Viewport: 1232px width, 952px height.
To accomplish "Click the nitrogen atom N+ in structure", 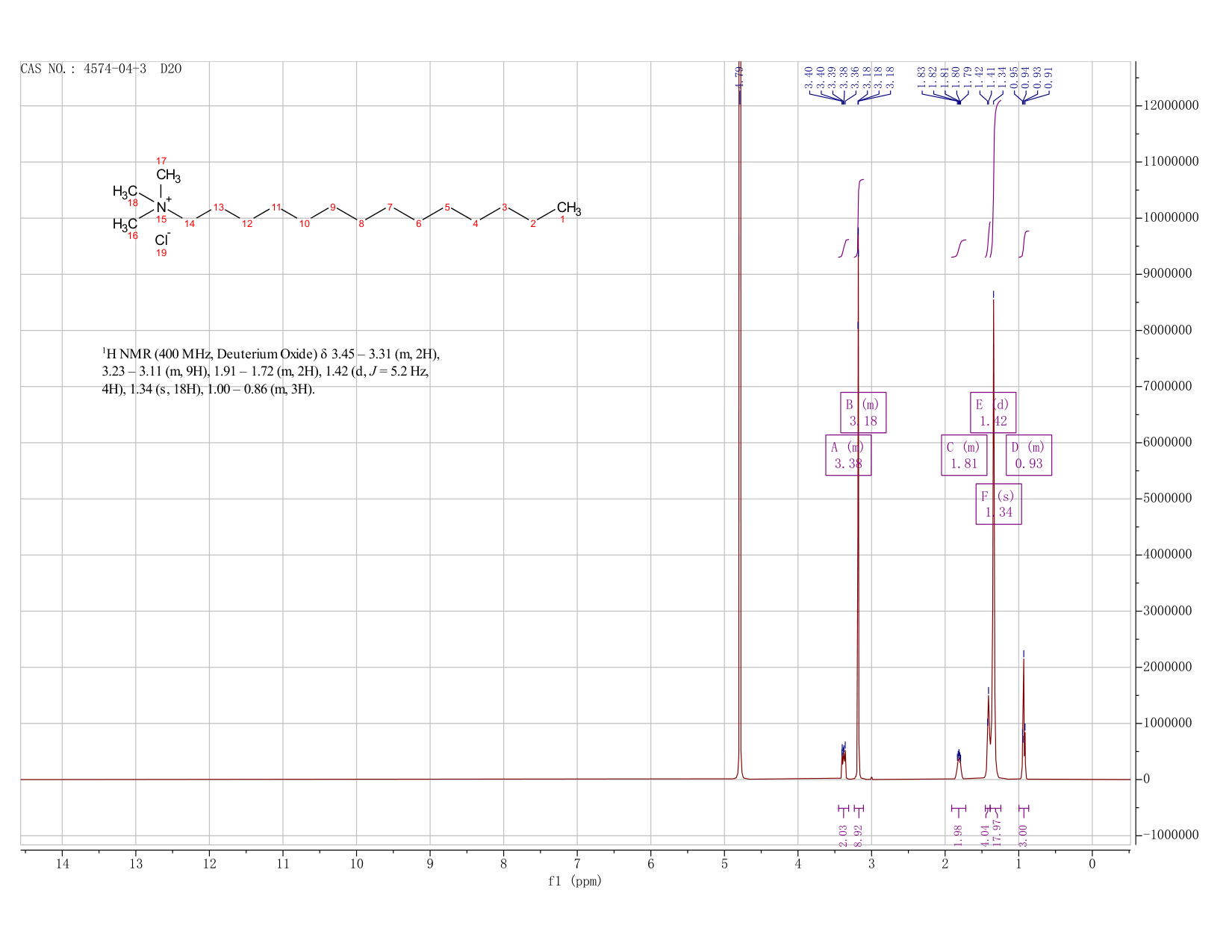I will click(163, 206).
